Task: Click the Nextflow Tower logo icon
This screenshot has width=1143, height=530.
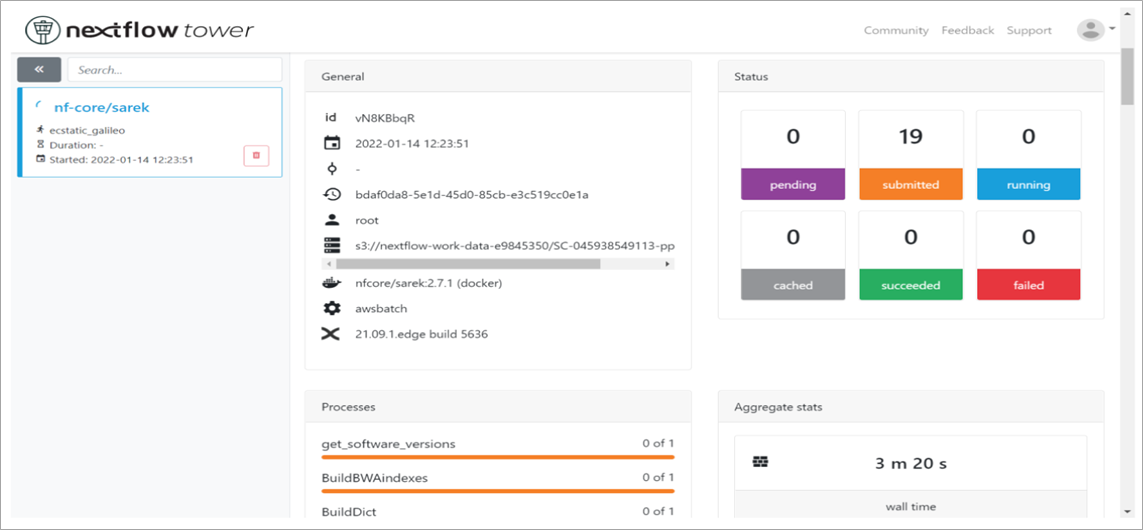Action: 43,30
